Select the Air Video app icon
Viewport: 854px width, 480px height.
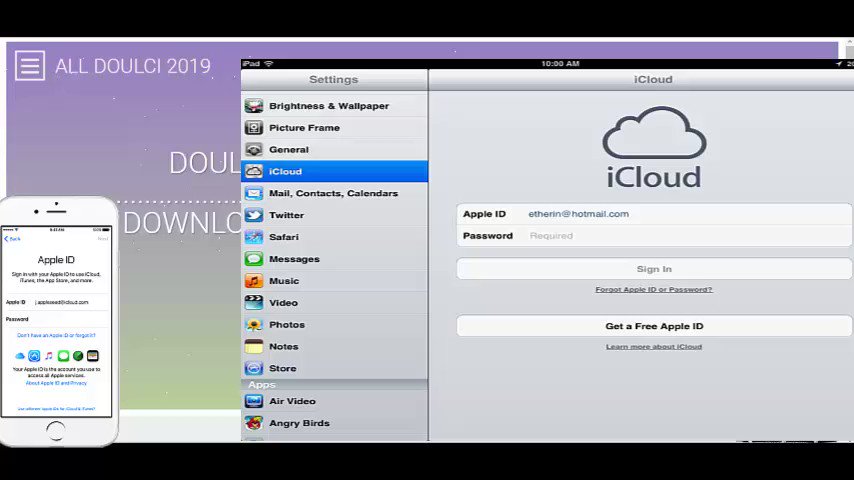click(x=254, y=401)
